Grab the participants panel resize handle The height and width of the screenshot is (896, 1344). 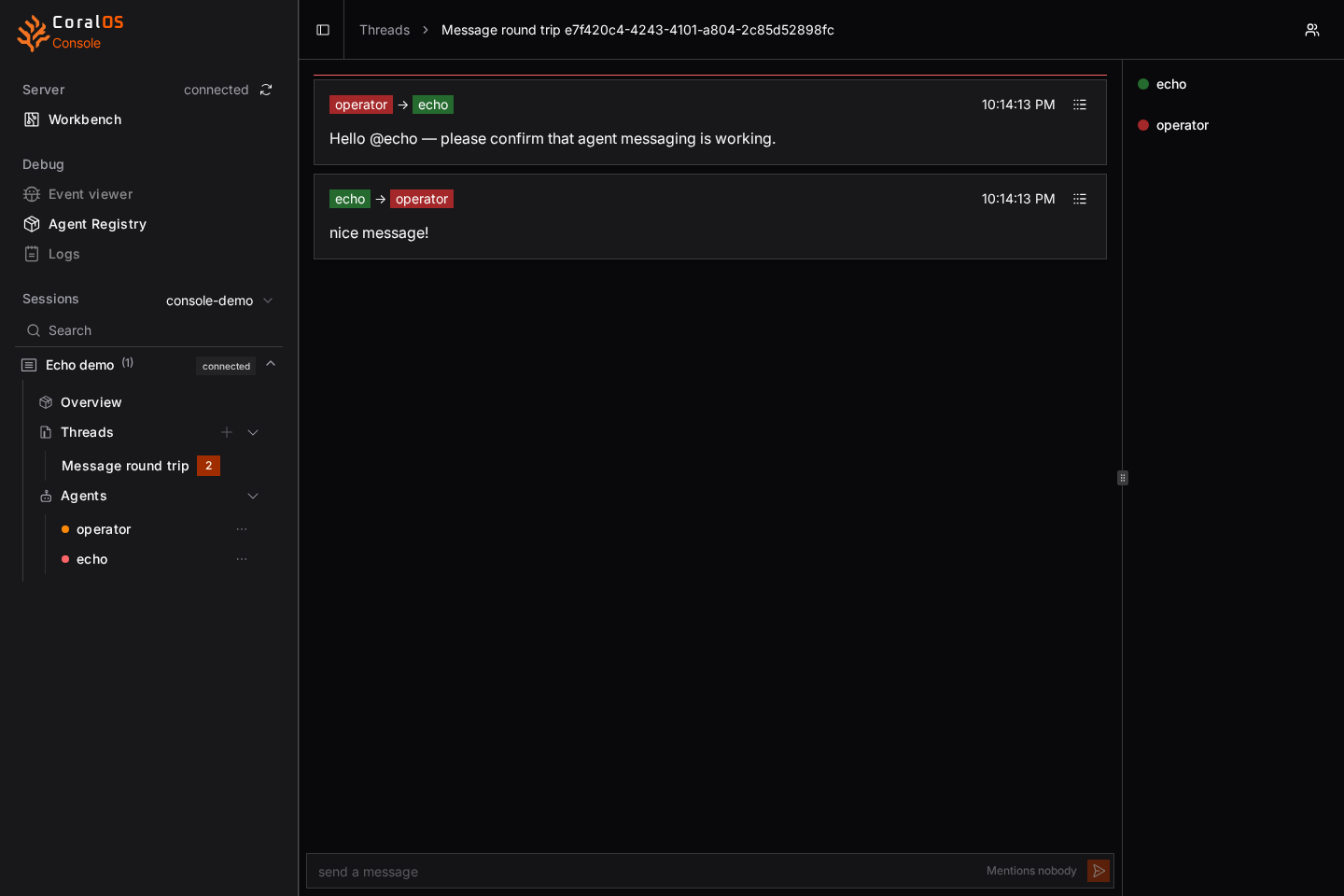click(1123, 478)
